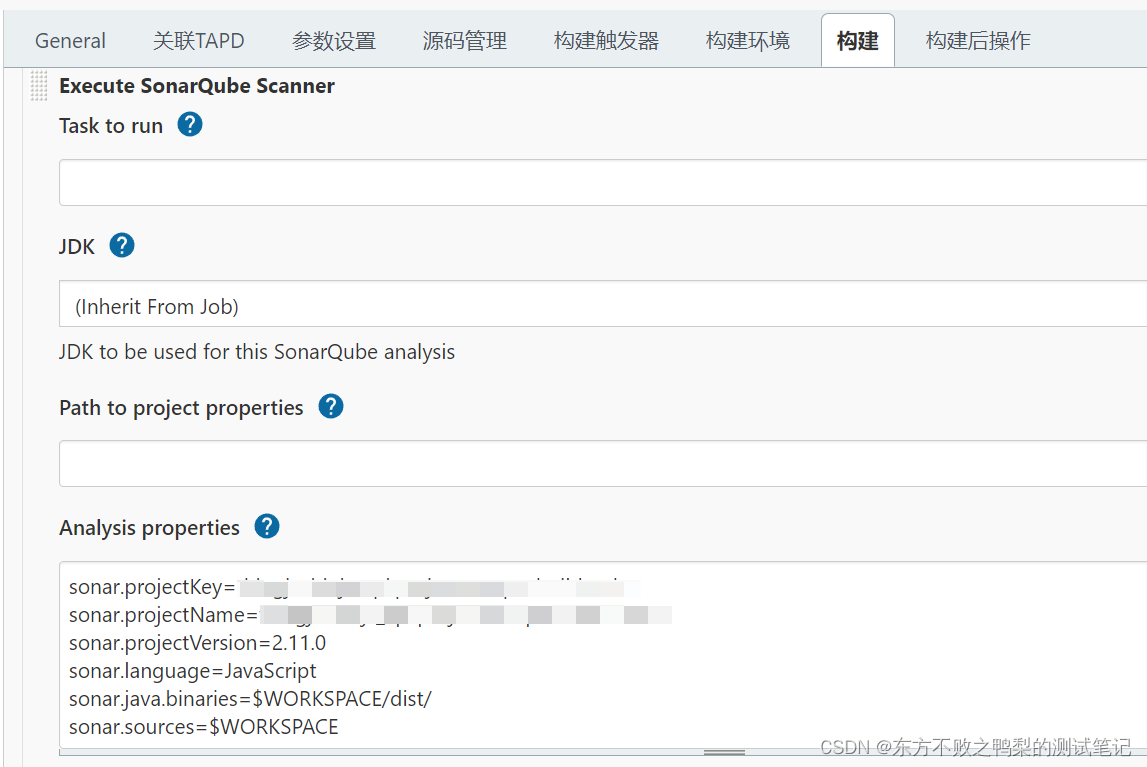Open the JDK help icon
The height and width of the screenshot is (767, 1147).
[121, 245]
